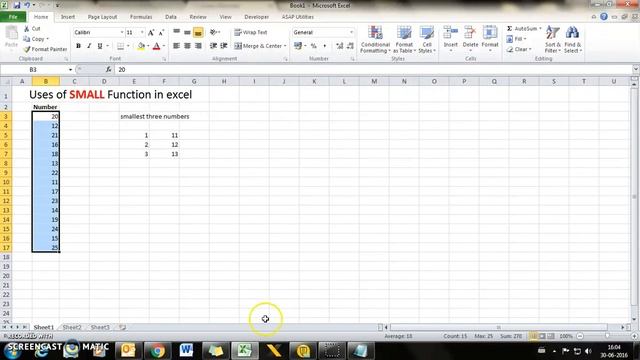Toggle Align Text Right
Screen dimensions: 640x360
(x=198, y=46)
